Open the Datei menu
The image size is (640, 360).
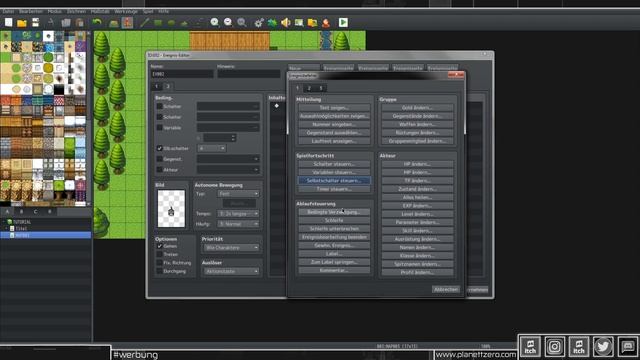coord(8,11)
